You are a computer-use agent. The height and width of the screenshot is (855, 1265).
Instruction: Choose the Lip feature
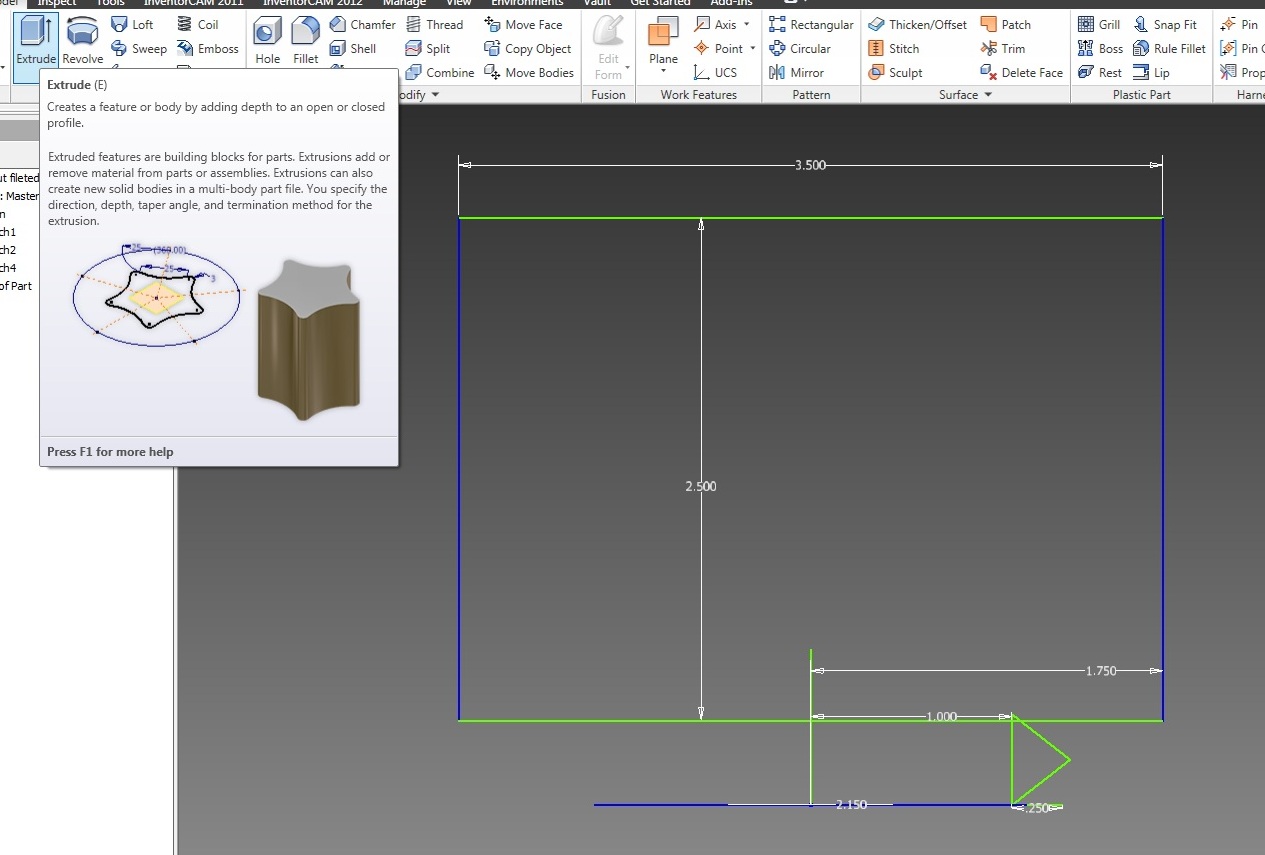click(1151, 72)
